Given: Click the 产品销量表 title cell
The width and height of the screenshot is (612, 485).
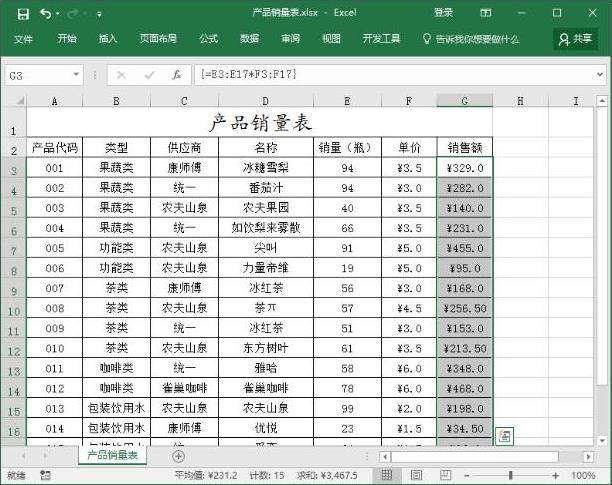Looking at the screenshot, I should pos(260,122).
